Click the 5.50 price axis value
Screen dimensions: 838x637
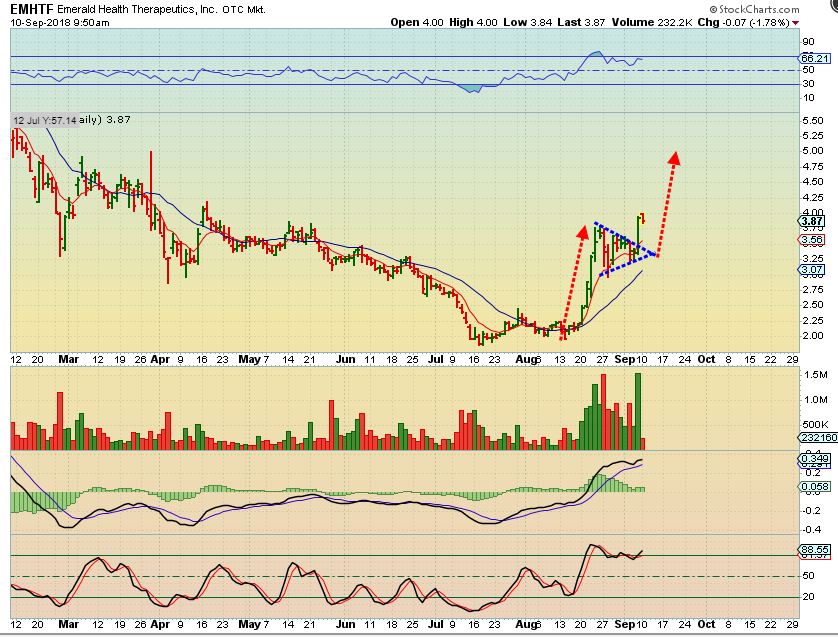point(812,121)
